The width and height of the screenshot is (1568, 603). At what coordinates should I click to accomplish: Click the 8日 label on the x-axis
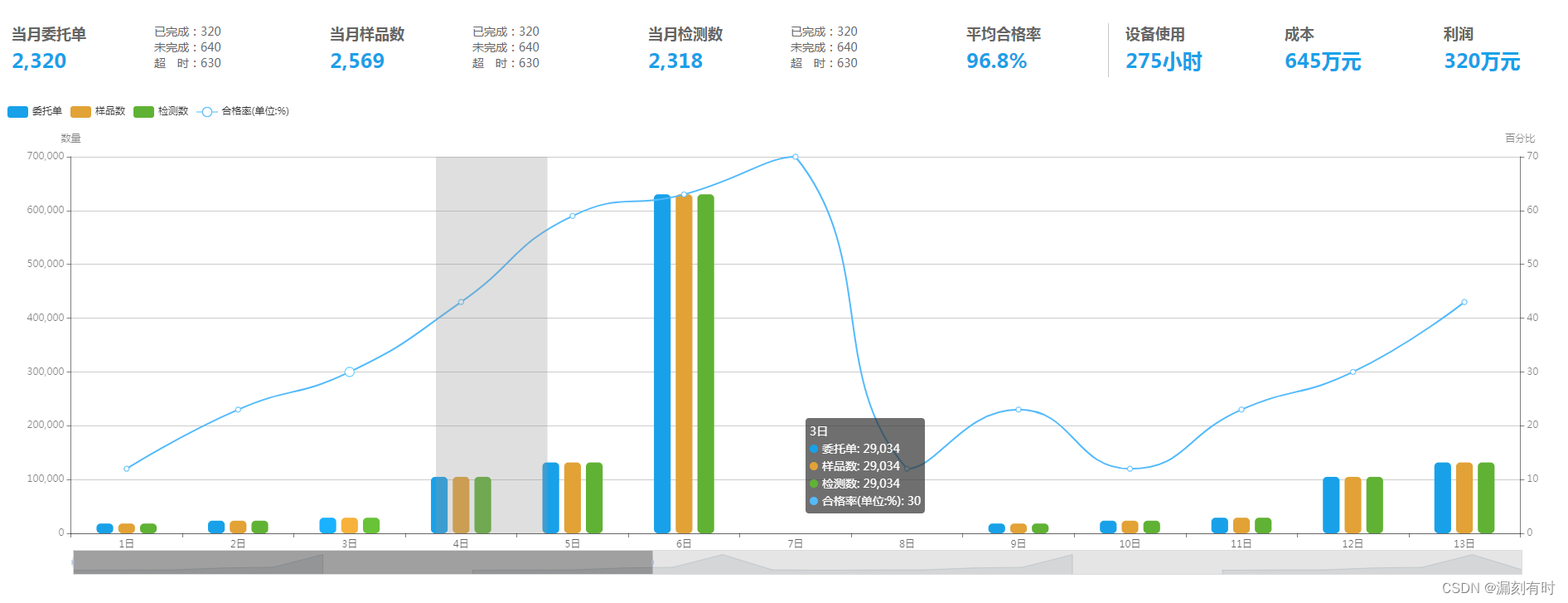(x=907, y=544)
